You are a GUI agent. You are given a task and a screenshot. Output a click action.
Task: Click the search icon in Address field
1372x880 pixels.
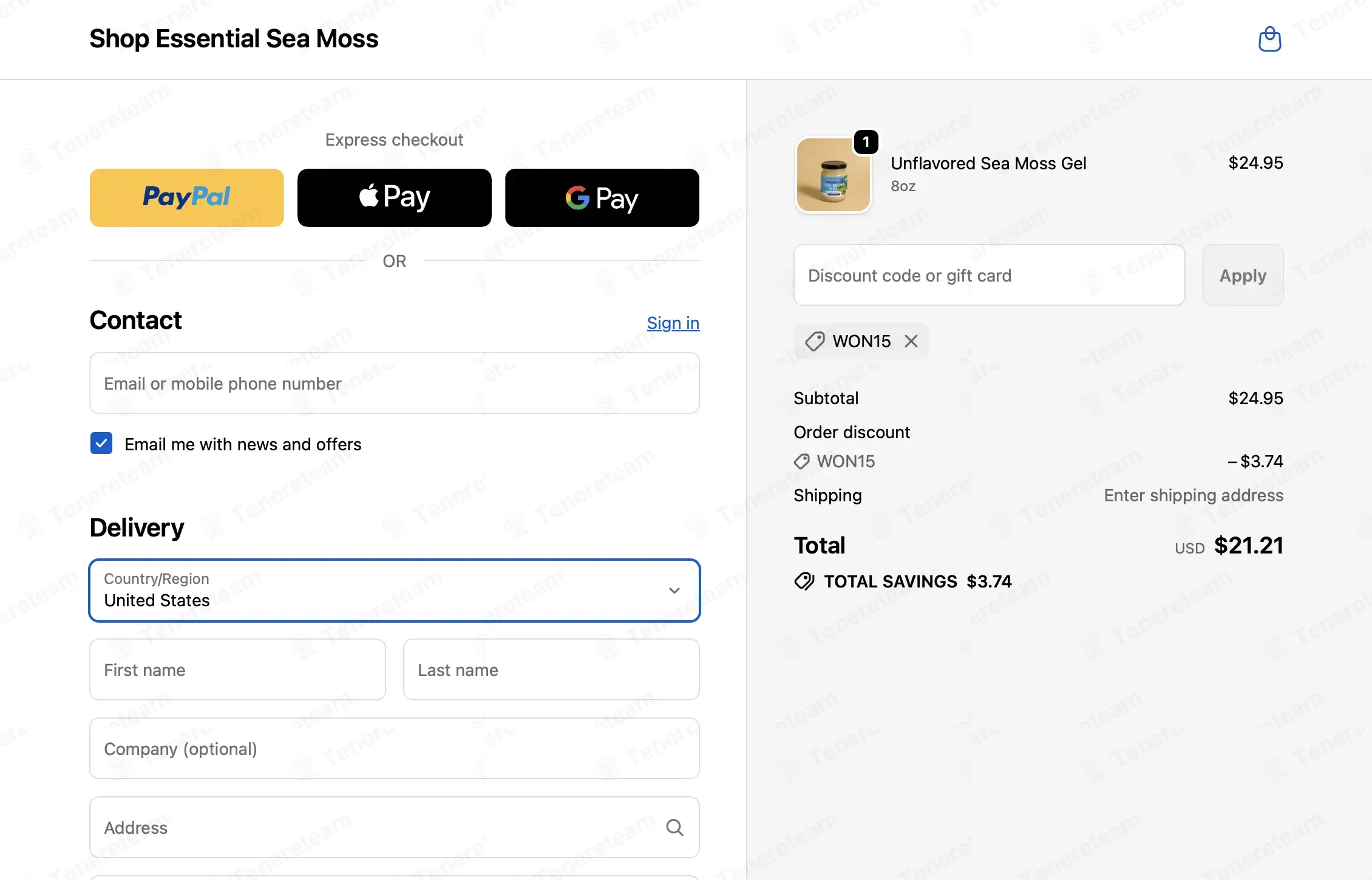click(674, 827)
